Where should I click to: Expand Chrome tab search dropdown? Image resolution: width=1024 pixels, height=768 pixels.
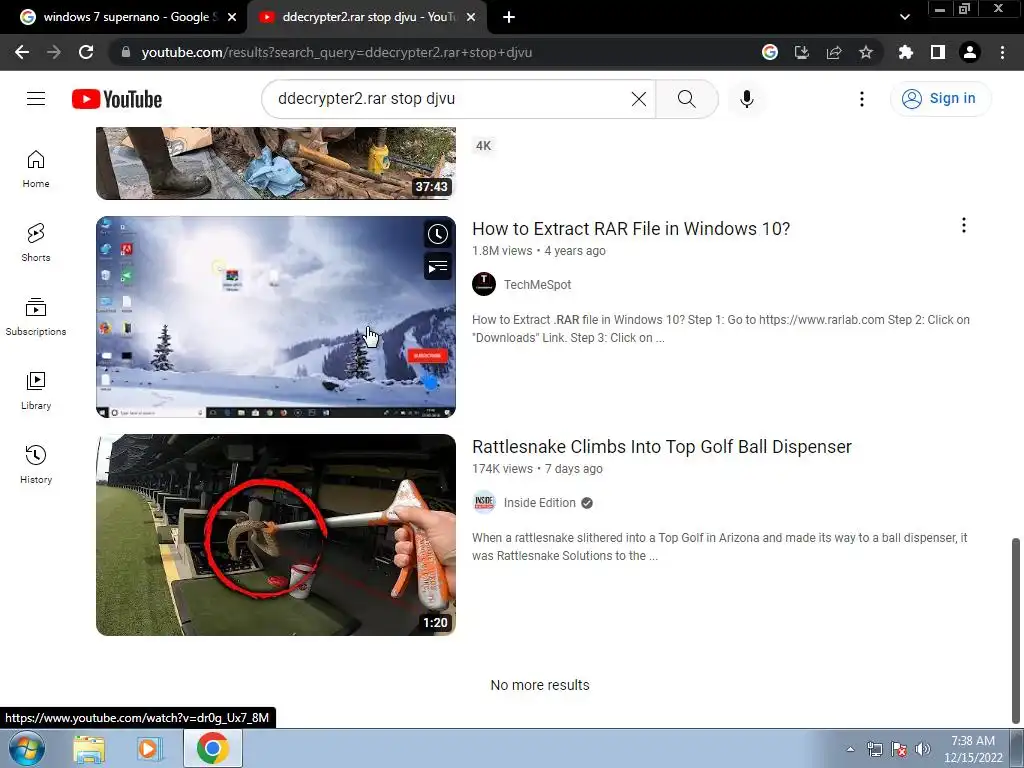[904, 17]
